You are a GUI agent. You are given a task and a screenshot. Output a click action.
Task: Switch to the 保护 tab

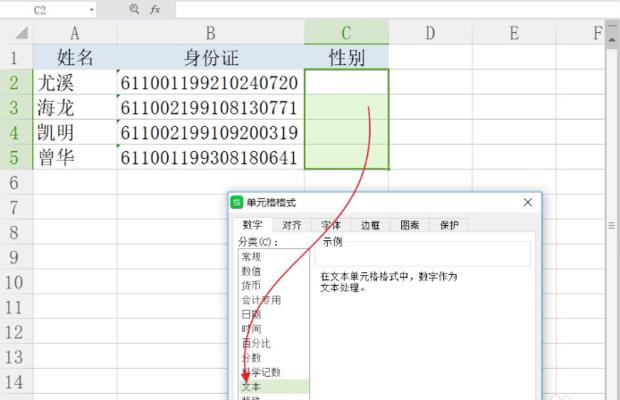pos(449,225)
